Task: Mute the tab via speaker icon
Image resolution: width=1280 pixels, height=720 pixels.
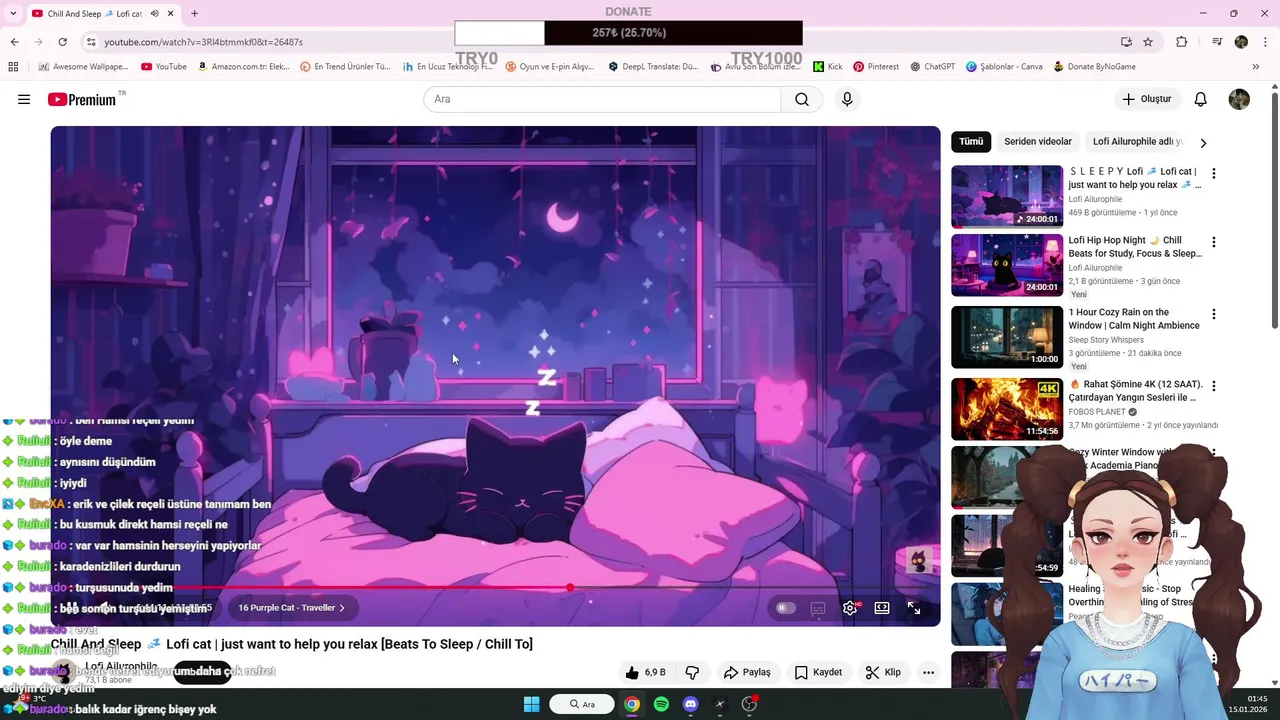Action: [x=154, y=13]
